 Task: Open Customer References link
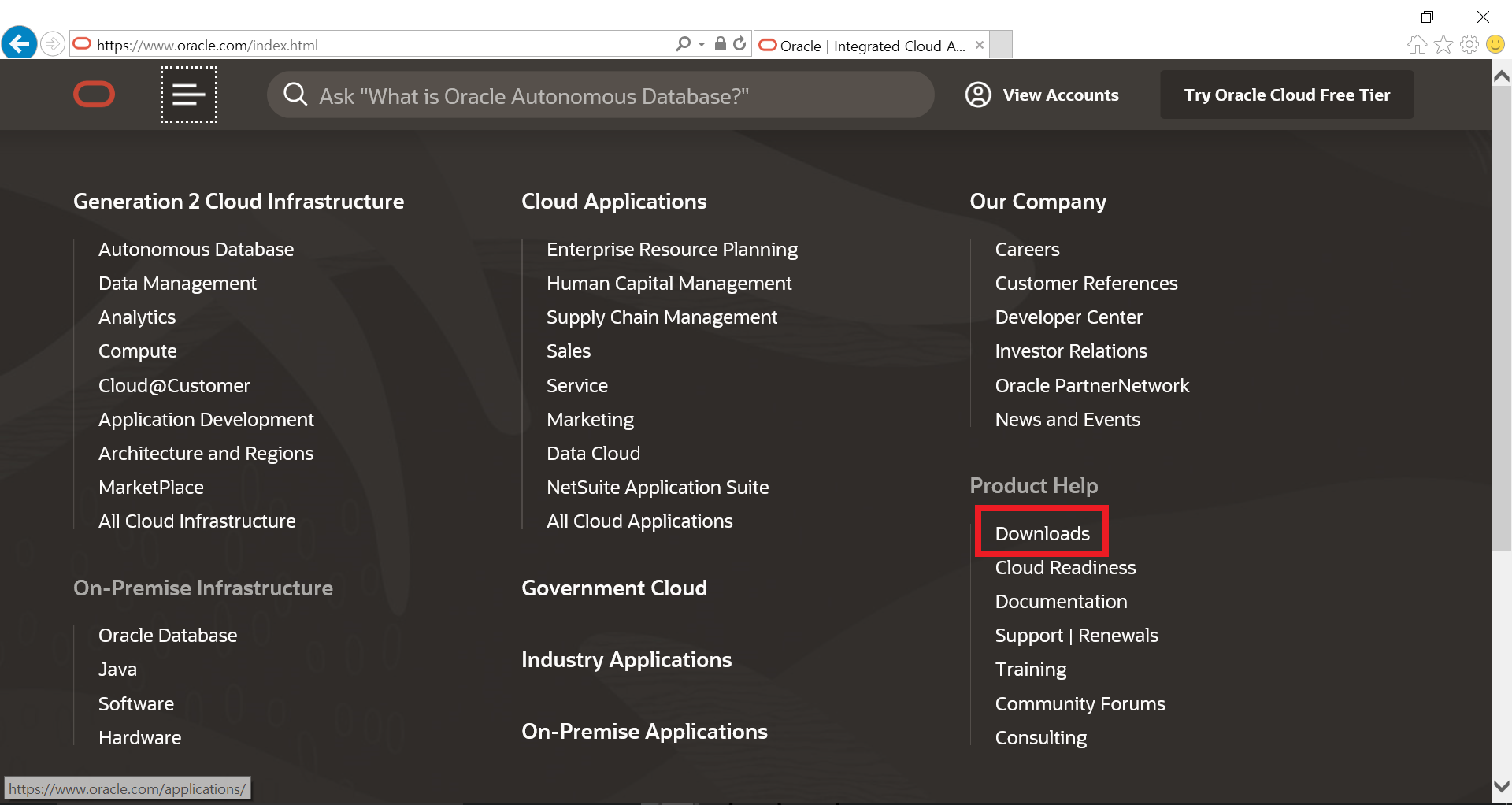[x=1086, y=284]
